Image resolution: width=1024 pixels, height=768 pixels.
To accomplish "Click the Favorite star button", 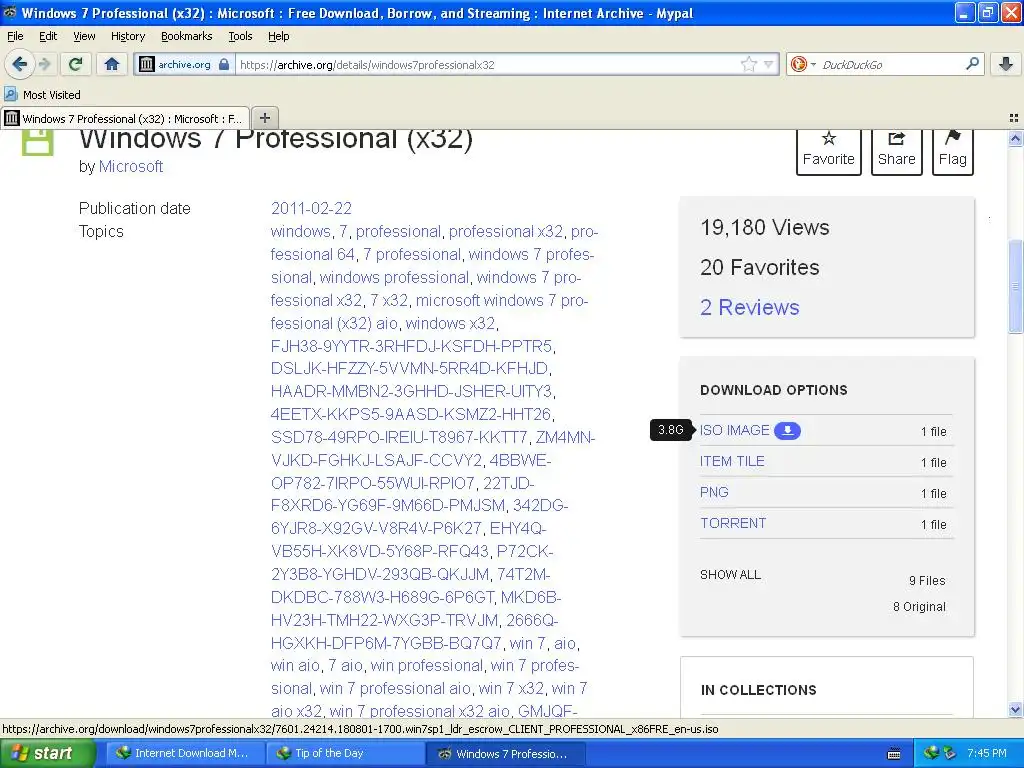I will [828, 151].
